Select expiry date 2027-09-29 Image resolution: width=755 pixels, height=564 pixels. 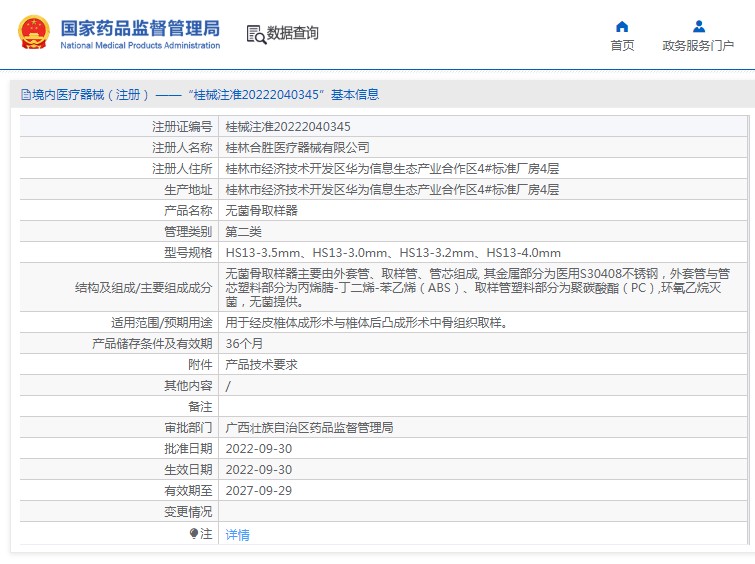tap(259, 491)
